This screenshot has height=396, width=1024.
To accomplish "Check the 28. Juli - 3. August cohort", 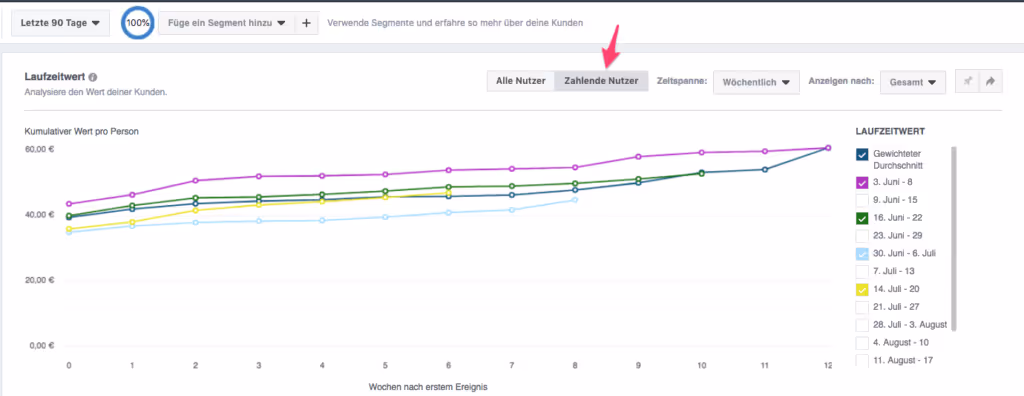I will click(x=862, y=325).
